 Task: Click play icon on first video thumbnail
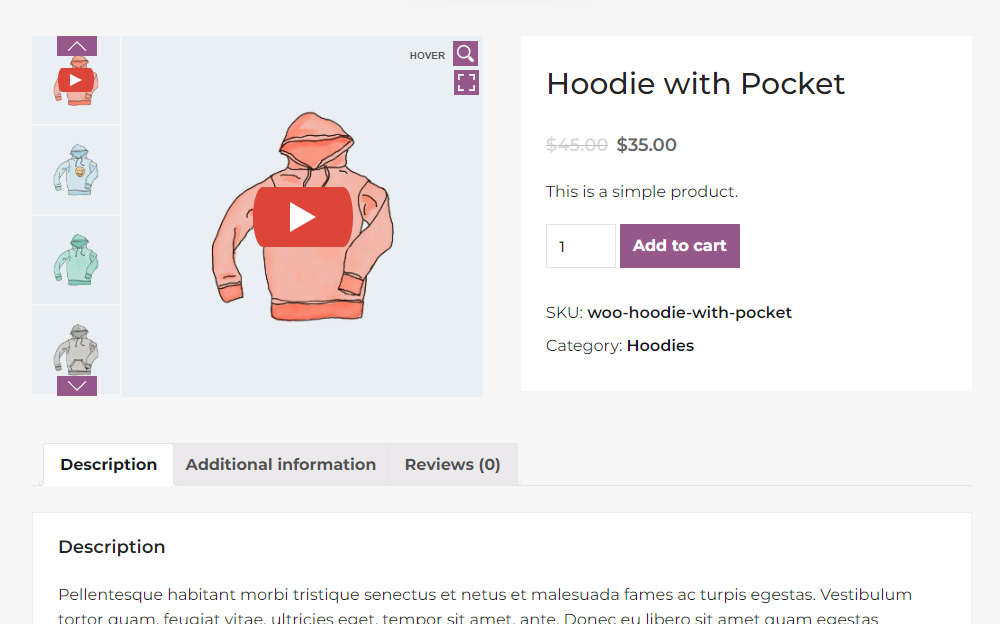pyautogui.click(x=76, y=80)
